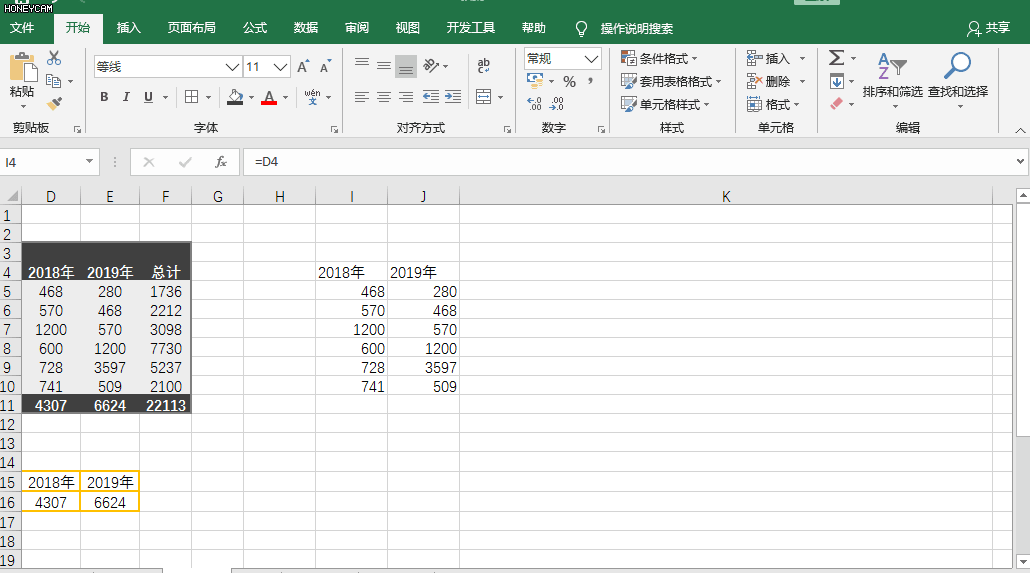
Task: Click the Fill down arrow icon
Action: pos(836,81)
